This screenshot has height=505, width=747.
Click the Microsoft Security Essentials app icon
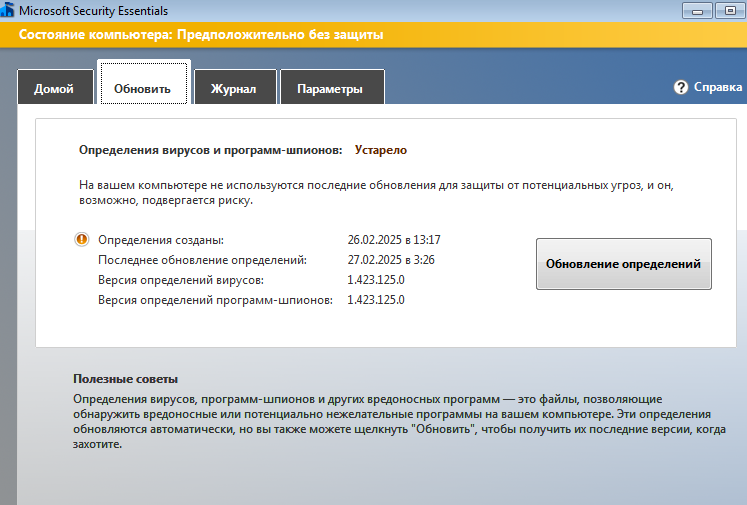pyautogui.click(x=7, y=10)
